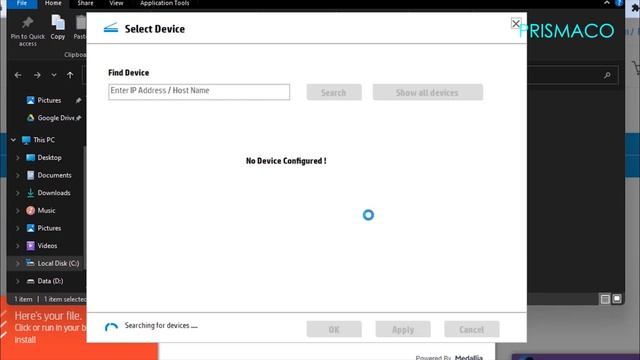Collapse the This PC tree node

[x=13, y=140]
